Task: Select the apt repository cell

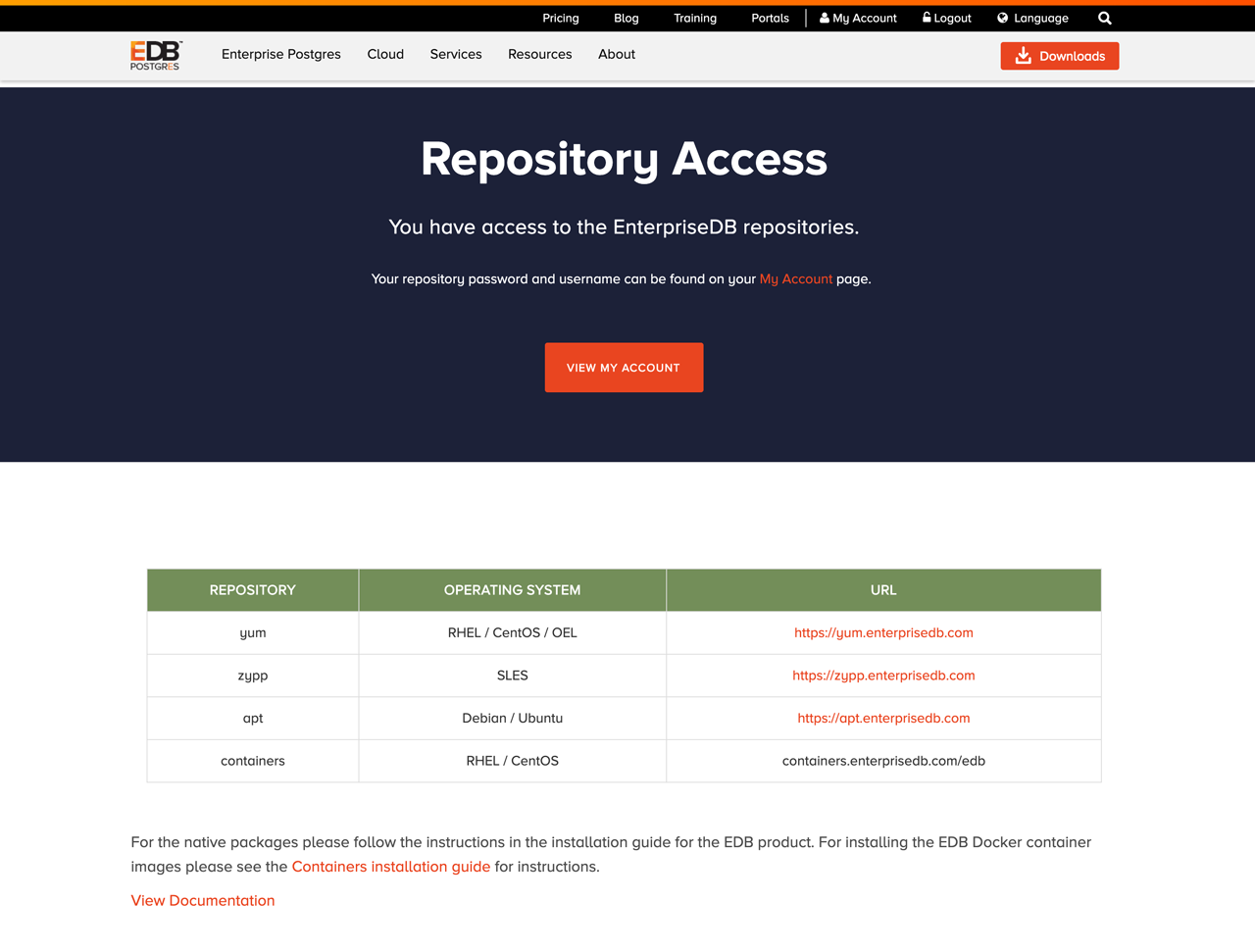Action: click(x=253, y=719)
